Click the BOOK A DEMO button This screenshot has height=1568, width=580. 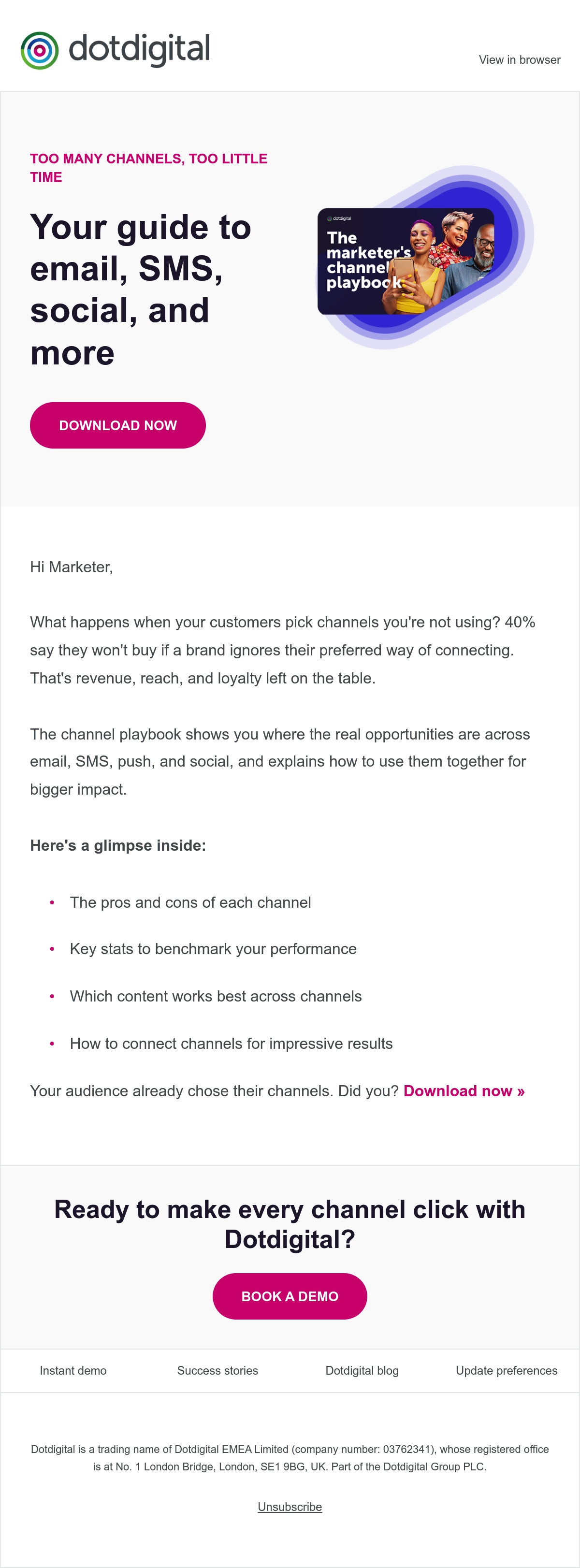[290, 1296]
